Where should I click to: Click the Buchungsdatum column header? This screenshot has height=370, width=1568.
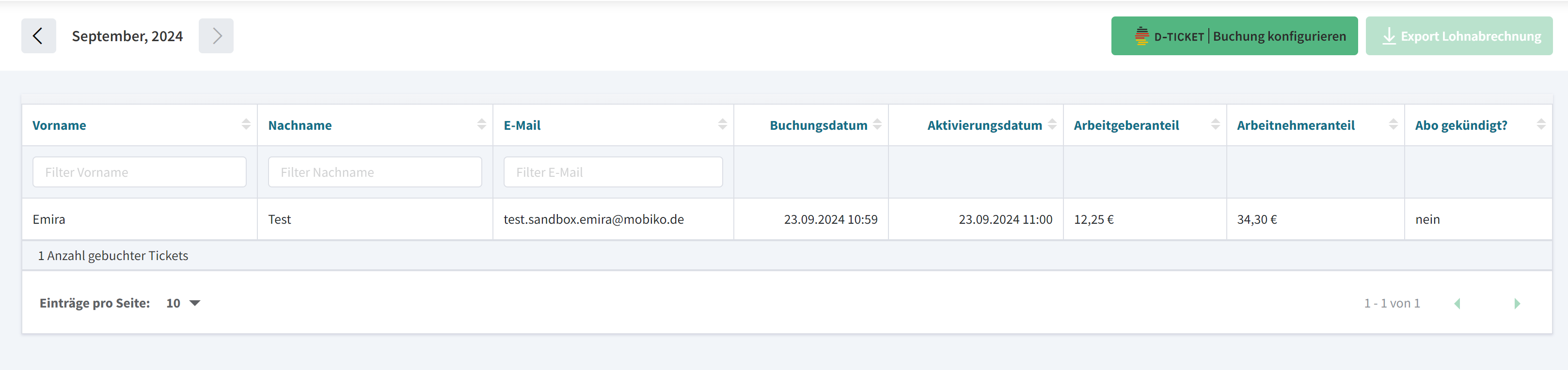point(818,125)
